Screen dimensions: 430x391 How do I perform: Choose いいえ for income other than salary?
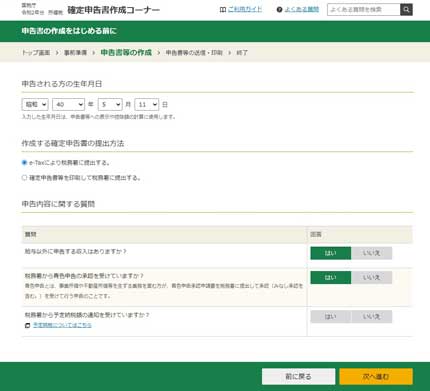coord(371,253)
